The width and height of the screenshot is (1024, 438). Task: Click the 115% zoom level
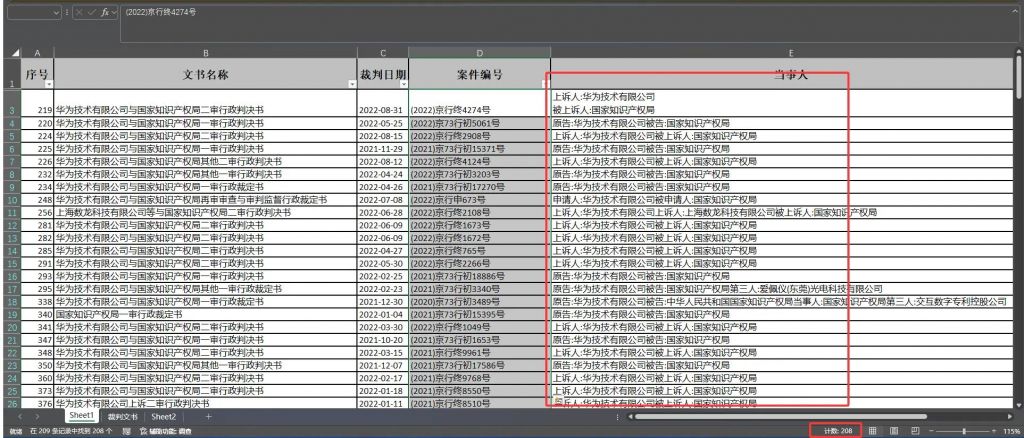point(1013,431)
